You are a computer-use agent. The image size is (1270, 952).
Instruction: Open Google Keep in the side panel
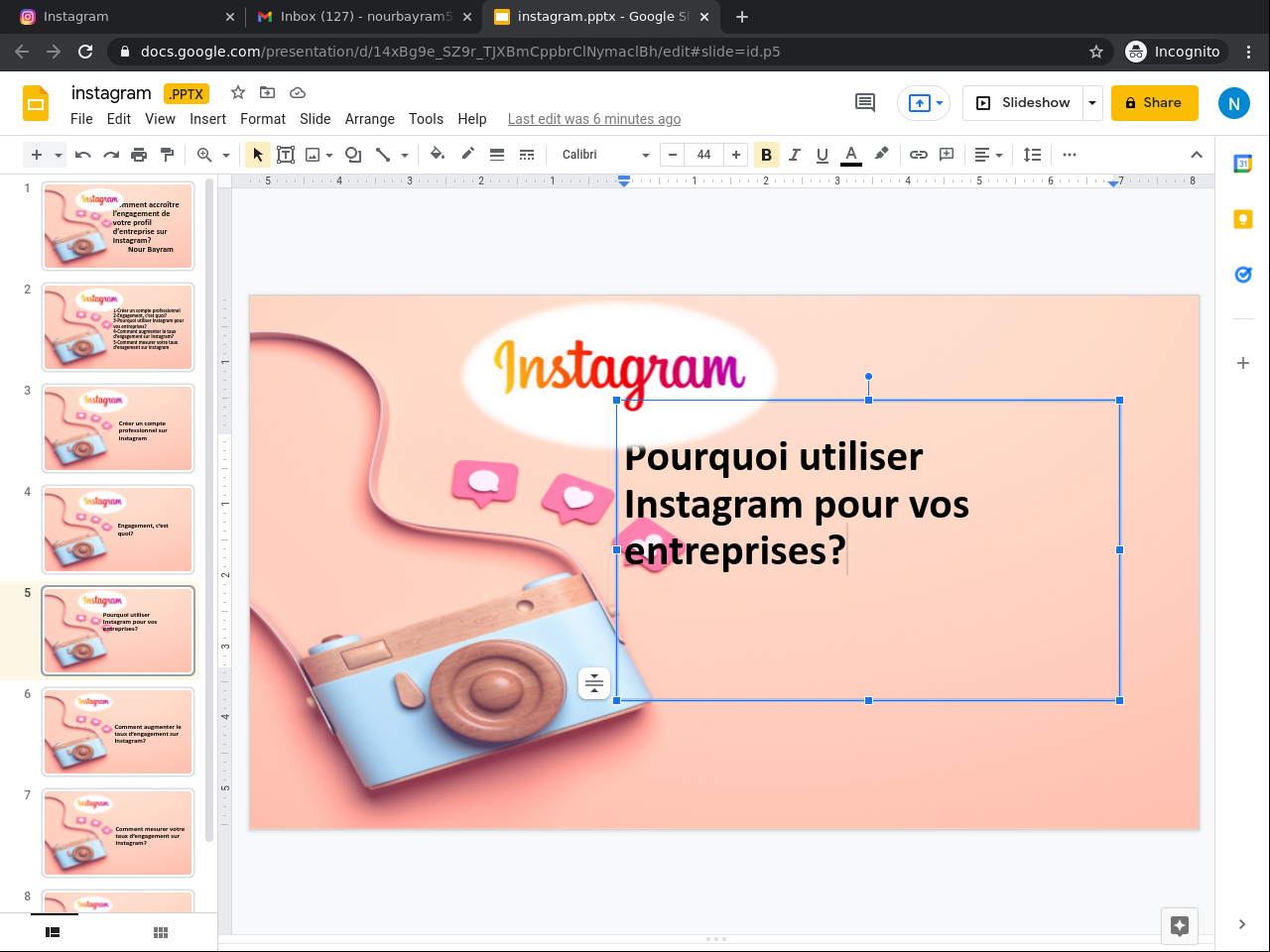(1242, 219)
